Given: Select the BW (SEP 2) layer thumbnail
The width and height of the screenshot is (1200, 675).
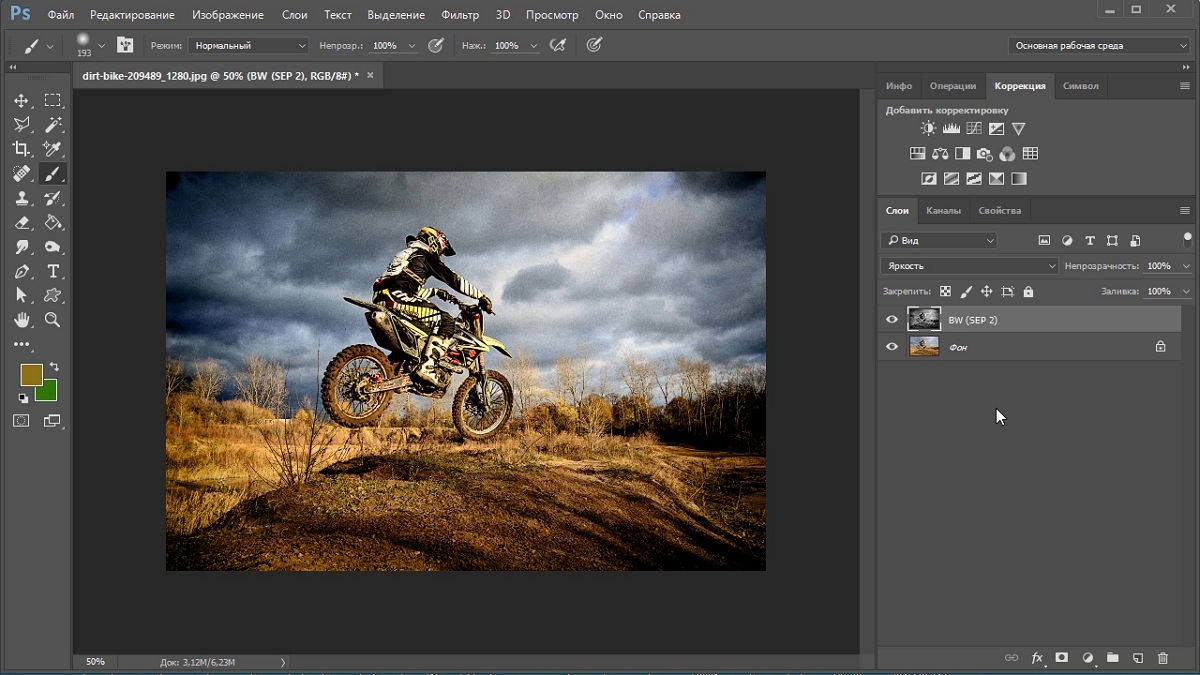Looking at the screenshot, I should click(924, 320).
